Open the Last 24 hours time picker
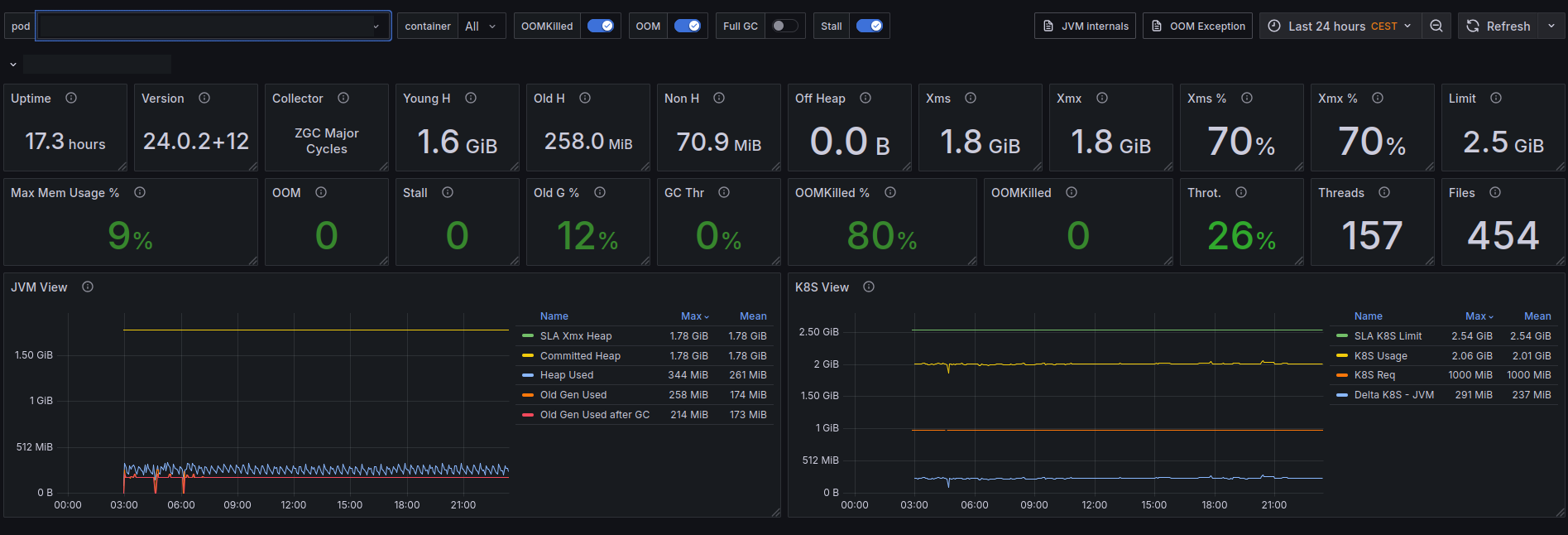The width and height of the screenshot is (1568, 535). click(1340, 26)
